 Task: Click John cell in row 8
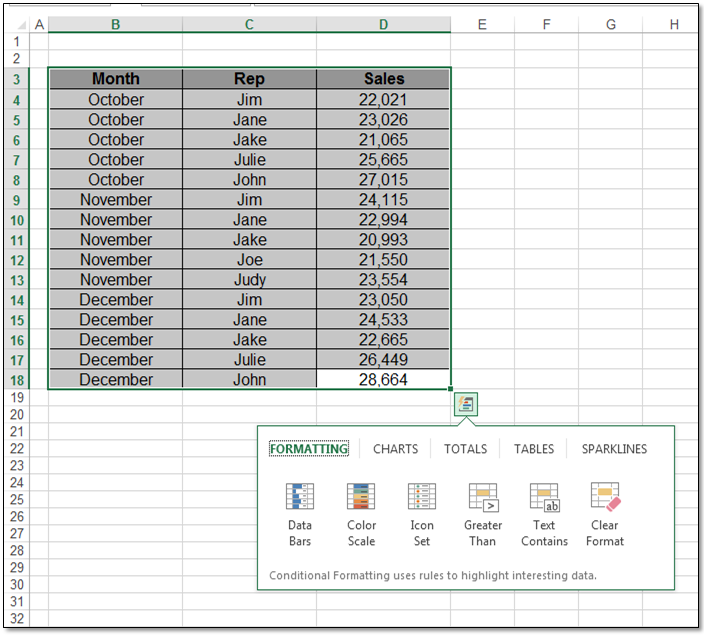249,180
